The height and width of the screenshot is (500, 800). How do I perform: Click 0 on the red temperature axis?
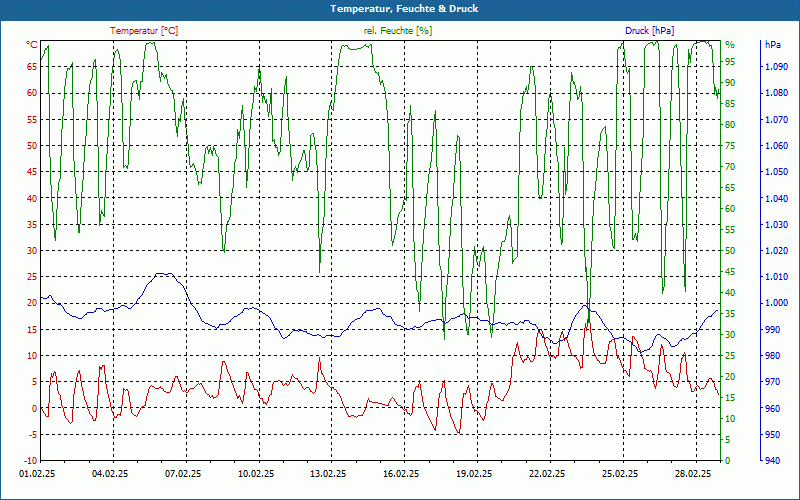35,408
